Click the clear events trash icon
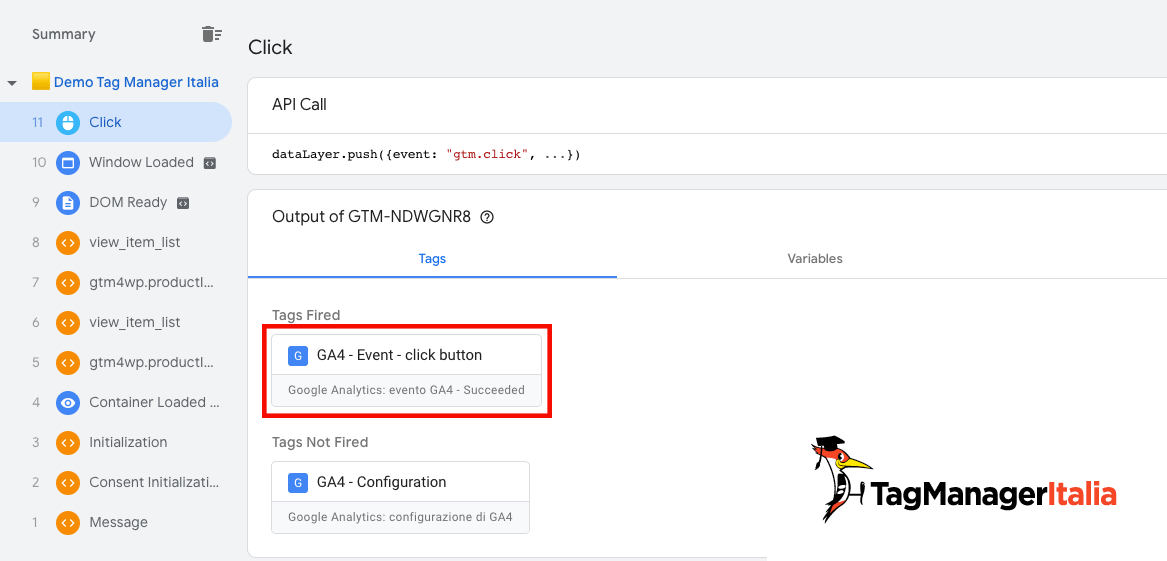This screenshot has width=1167, height=561. [211, 34]
